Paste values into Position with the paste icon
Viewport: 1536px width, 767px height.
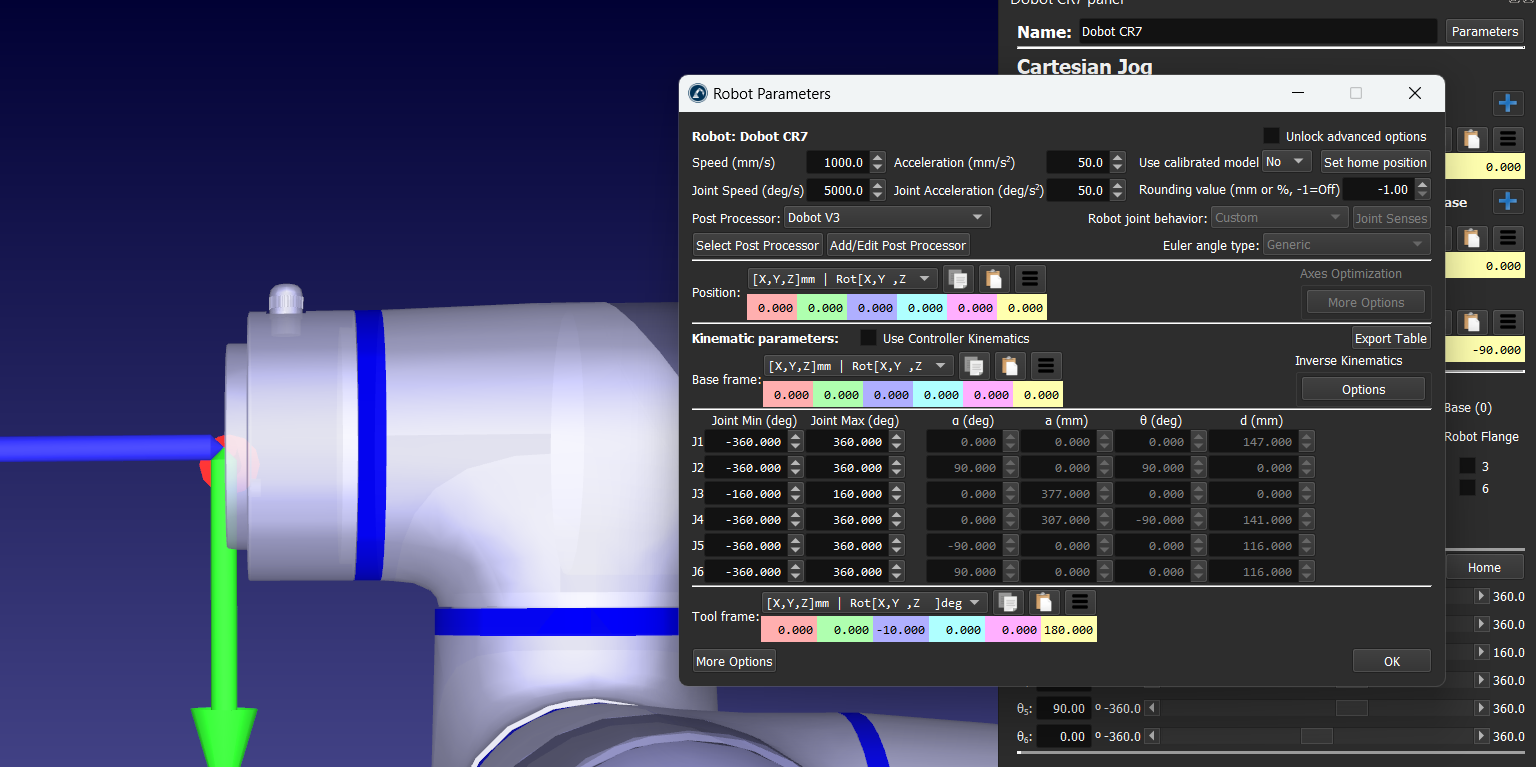pos(994,279)
